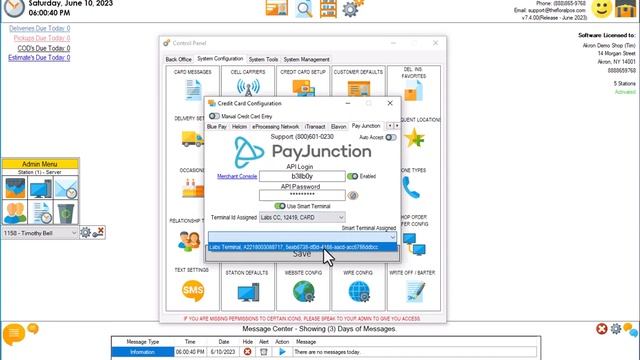640x360 pixels.
Task: Click the shelves inventory icon in top toolbar
Action: (x=328, y=9)
